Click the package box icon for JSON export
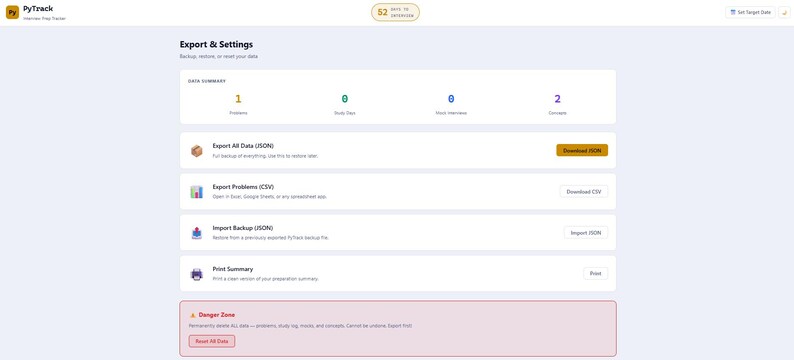 [x=196, y=151]
